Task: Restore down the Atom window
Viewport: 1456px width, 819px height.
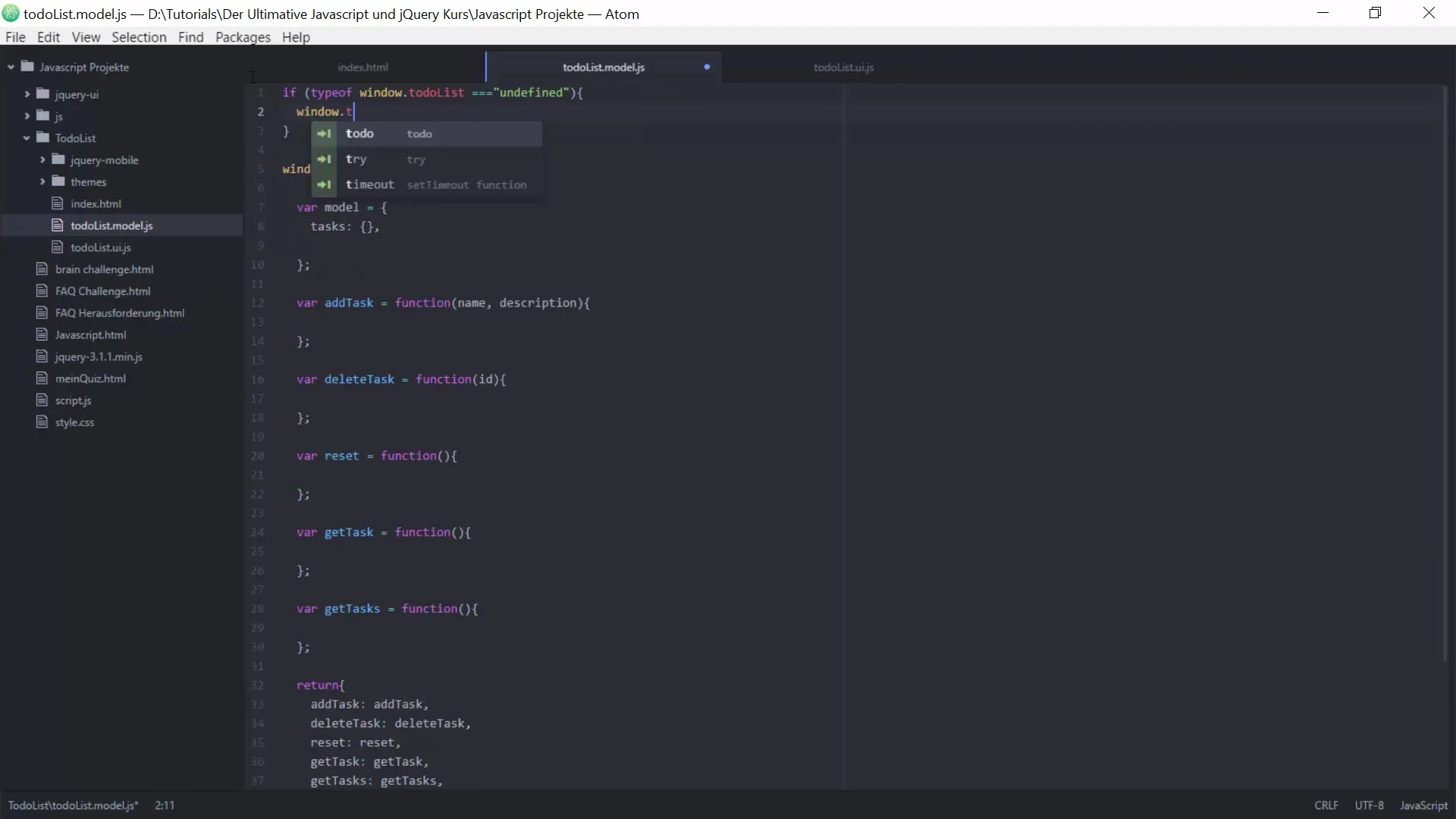Action: click(x=1376, y=13)
